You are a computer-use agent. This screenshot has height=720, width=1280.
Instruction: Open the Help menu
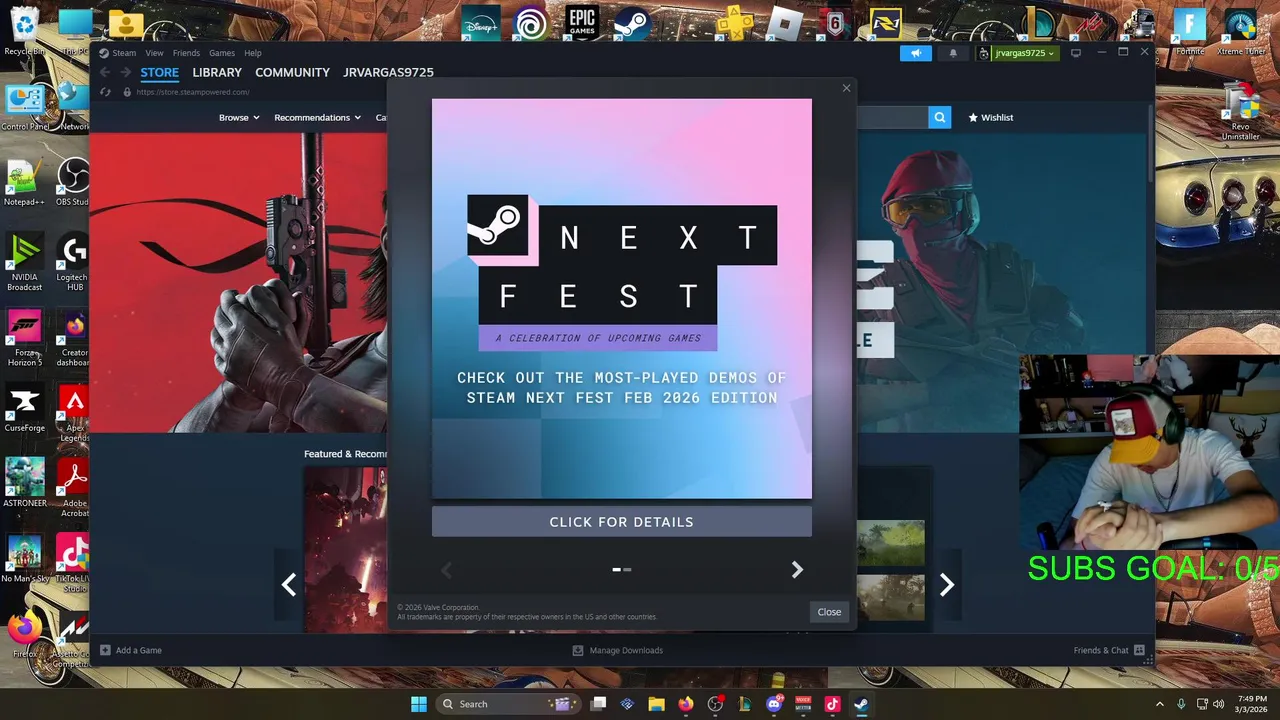253,53
